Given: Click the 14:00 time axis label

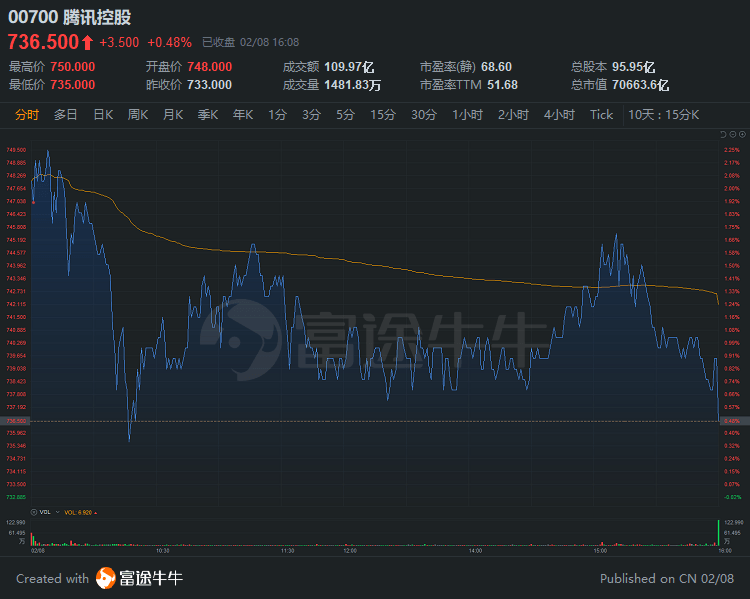Looking at the screenshot, I should 475,551.
